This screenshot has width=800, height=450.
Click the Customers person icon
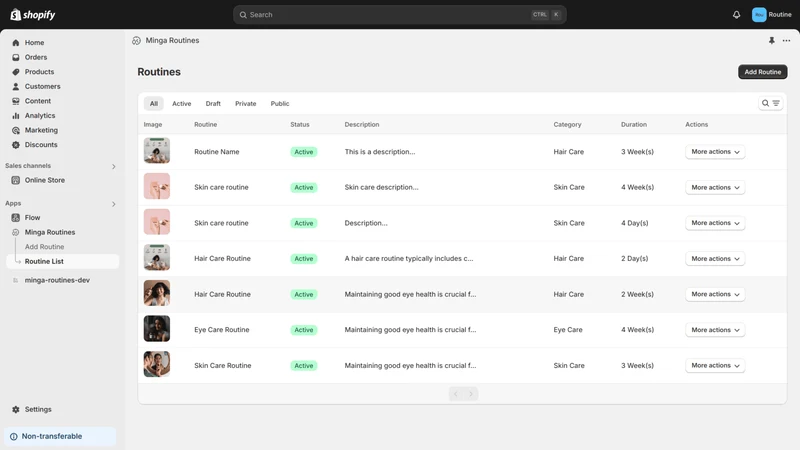click(16, 87)
